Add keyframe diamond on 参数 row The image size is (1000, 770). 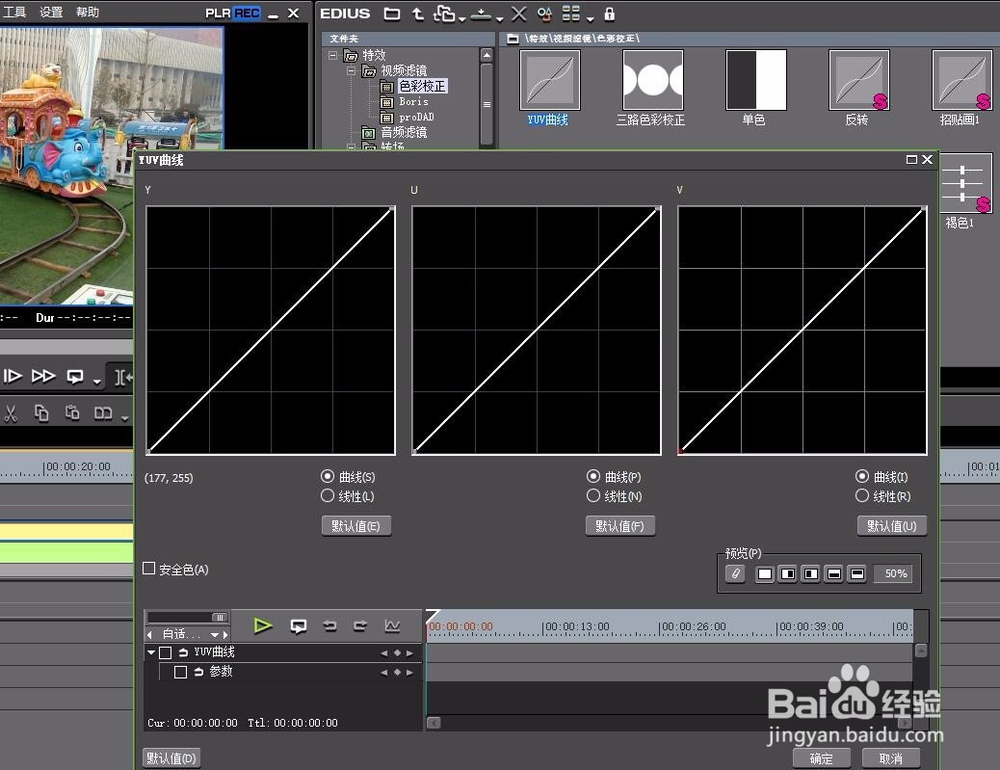point(397,672)
